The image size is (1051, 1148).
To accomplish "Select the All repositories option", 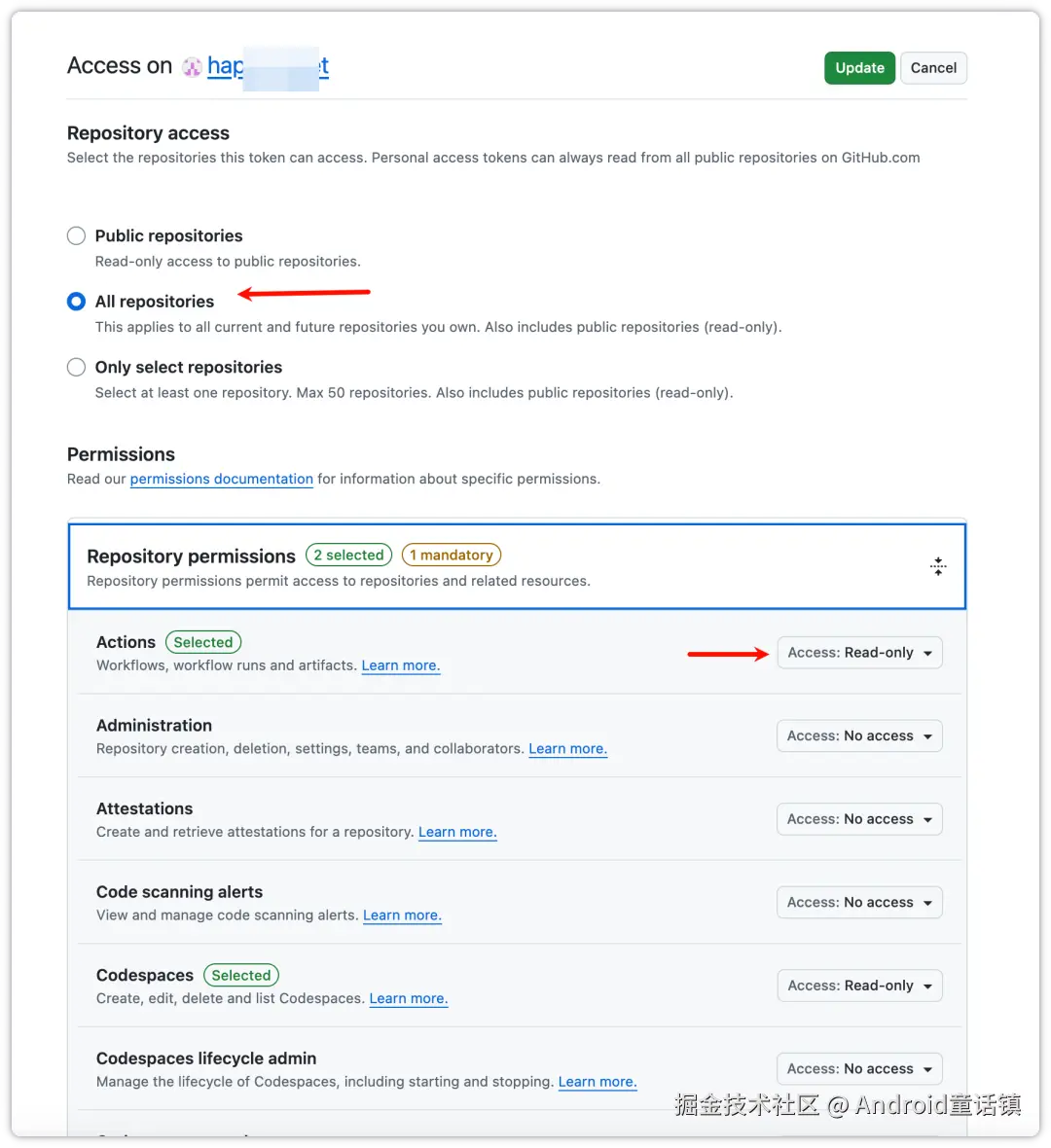I will point(76,301).
